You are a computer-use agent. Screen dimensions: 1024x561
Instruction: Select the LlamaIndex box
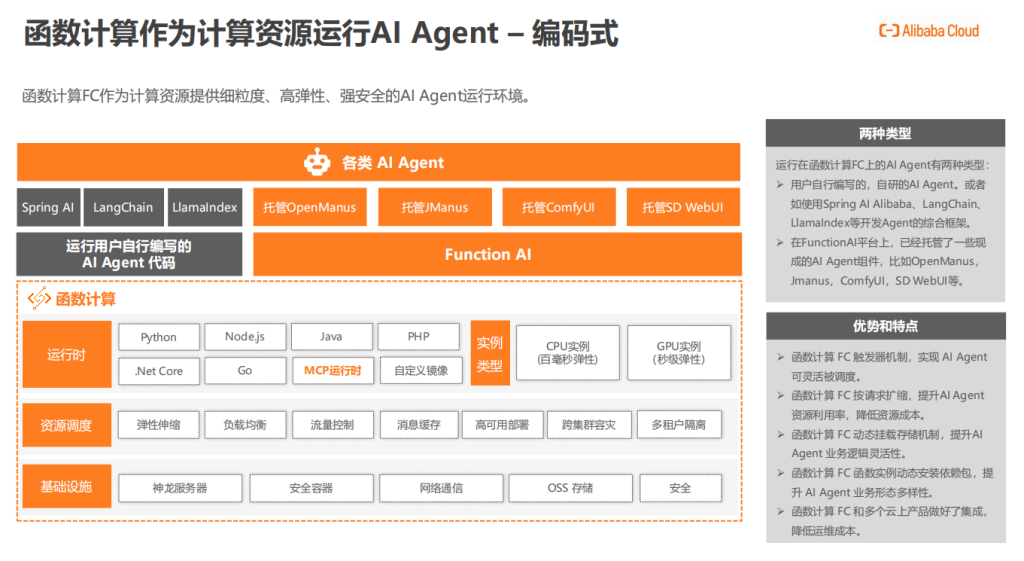[x=205, y=207]
